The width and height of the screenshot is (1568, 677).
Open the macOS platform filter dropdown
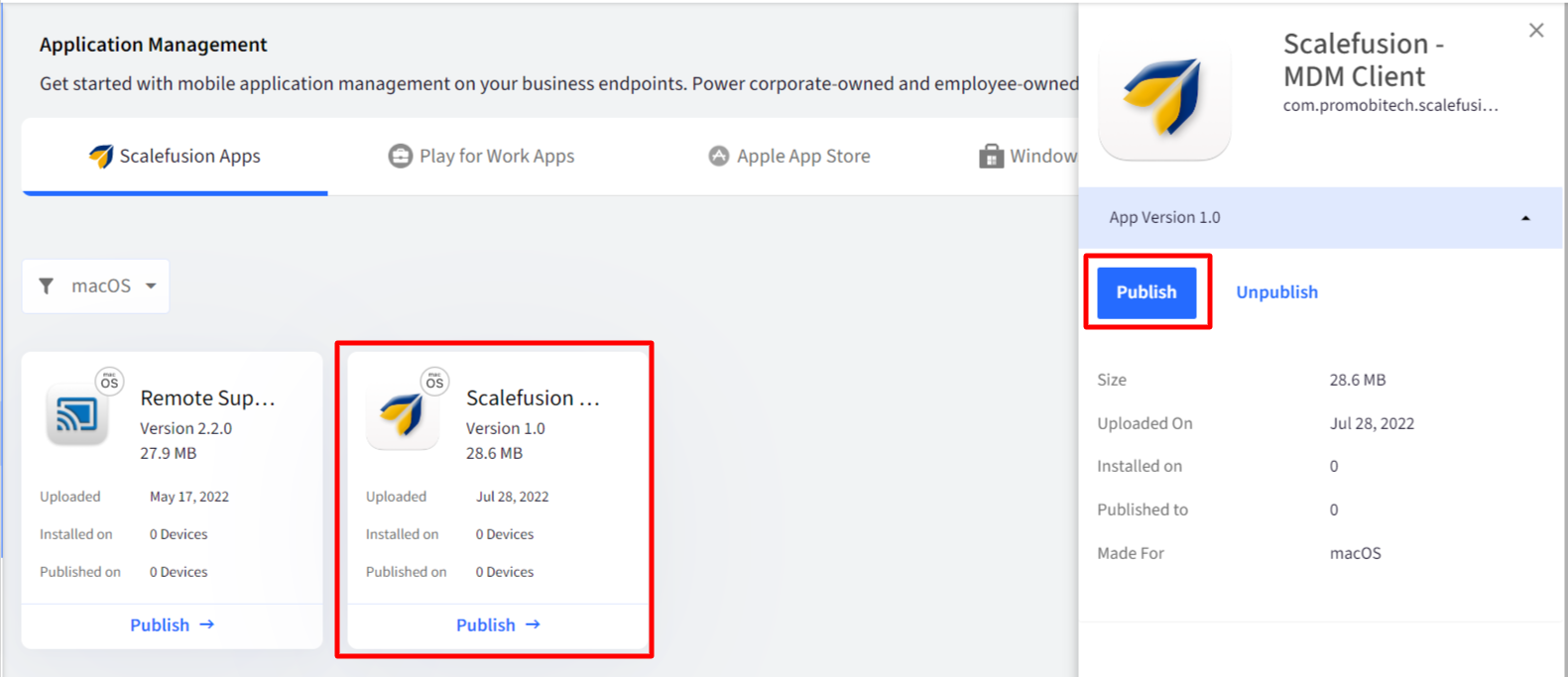(113, 286)
